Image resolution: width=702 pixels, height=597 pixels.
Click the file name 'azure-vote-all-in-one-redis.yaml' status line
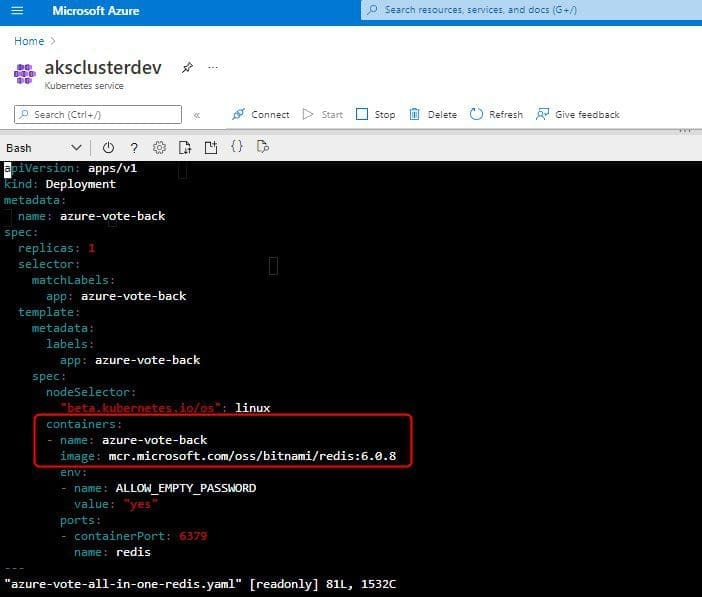coord(123,584)
